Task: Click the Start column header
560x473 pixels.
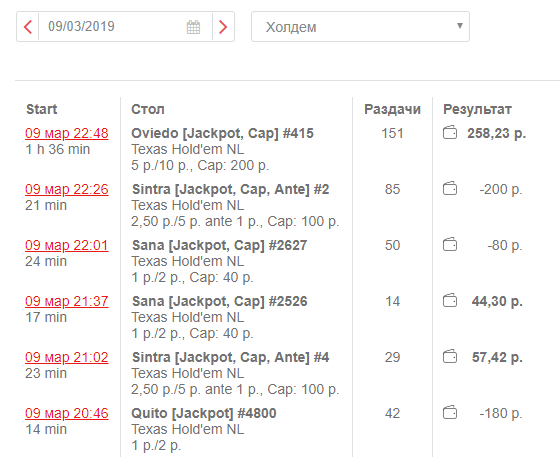Action: [41, 109]
